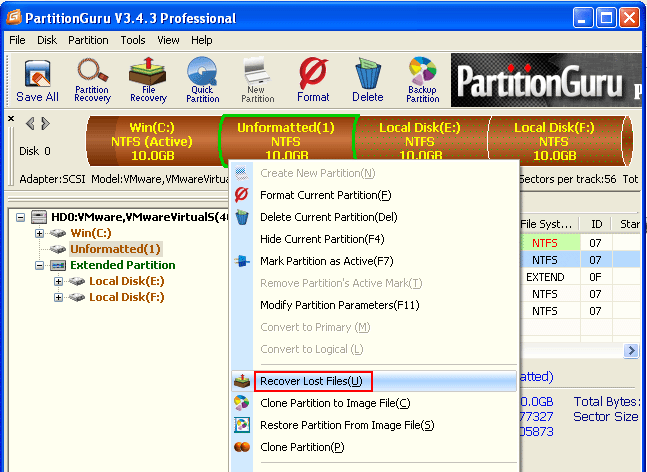
Task: Click Delete Current Partition trash icon in menu
Action: point(242,217)
